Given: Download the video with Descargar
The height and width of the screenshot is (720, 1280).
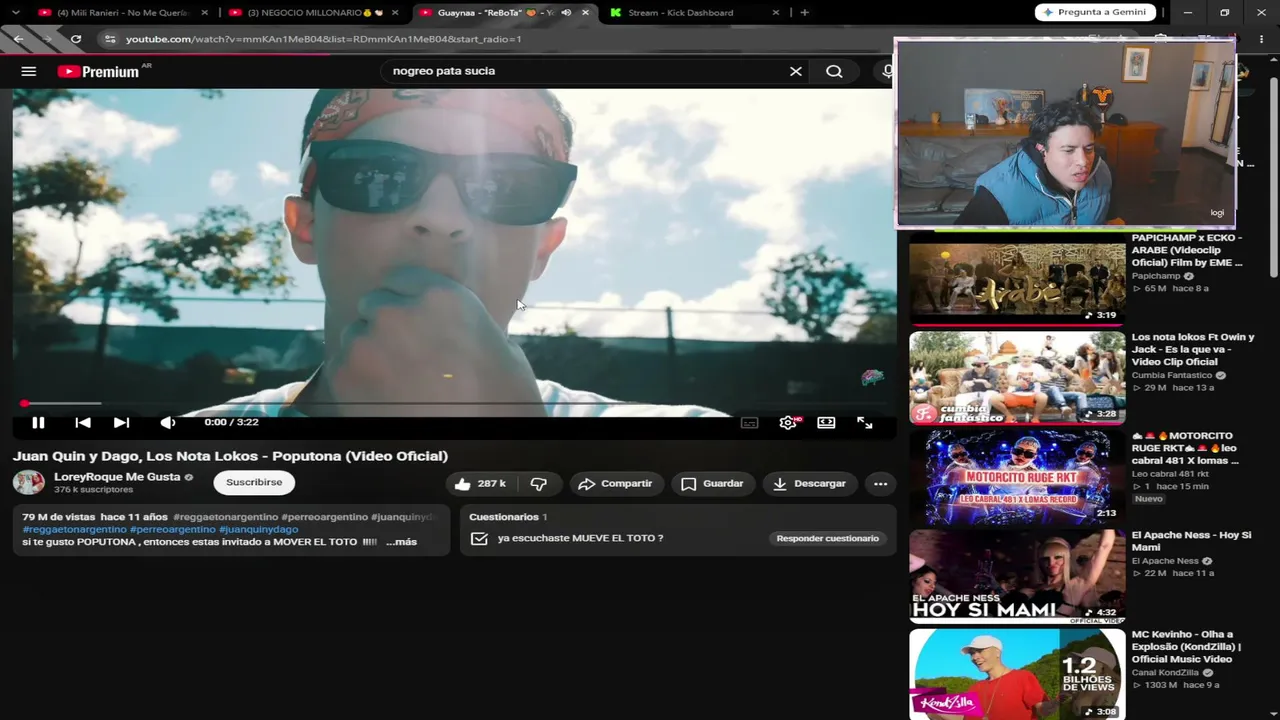Looking at the screenshot, I should coord(810,484).
